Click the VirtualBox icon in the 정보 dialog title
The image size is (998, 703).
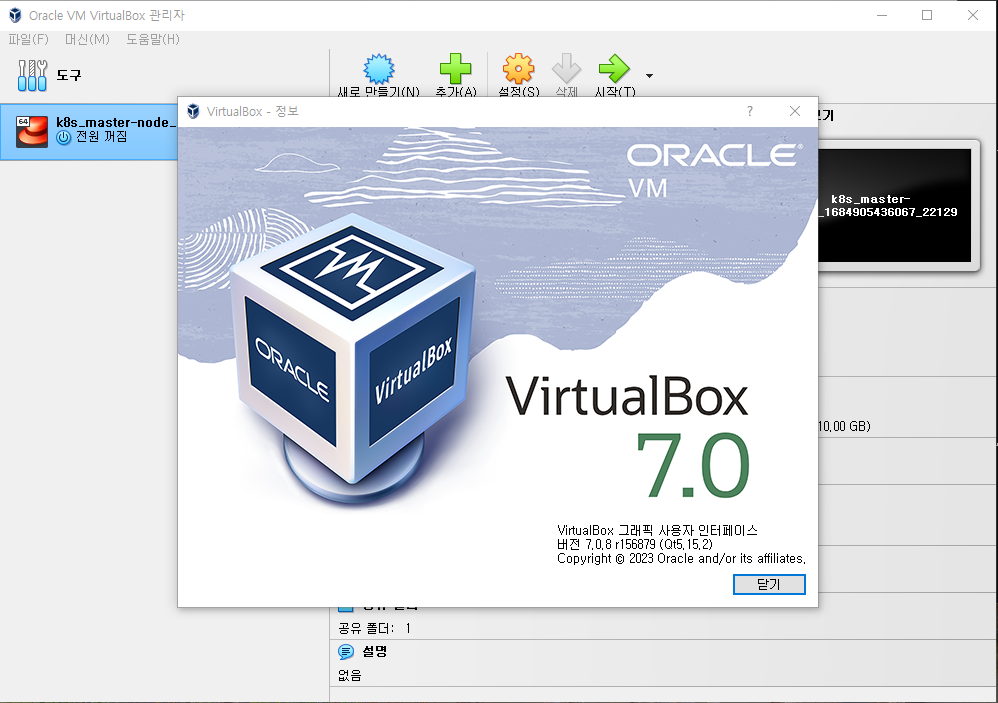point(193,111)
